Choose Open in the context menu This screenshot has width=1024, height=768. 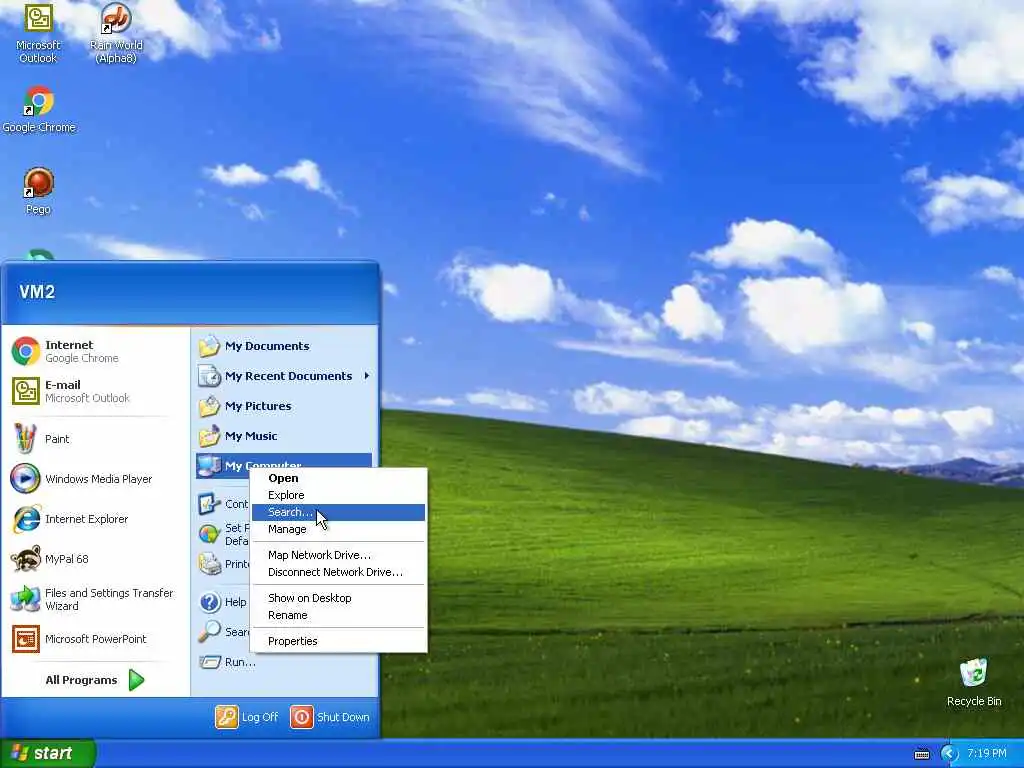pos(338,478)
